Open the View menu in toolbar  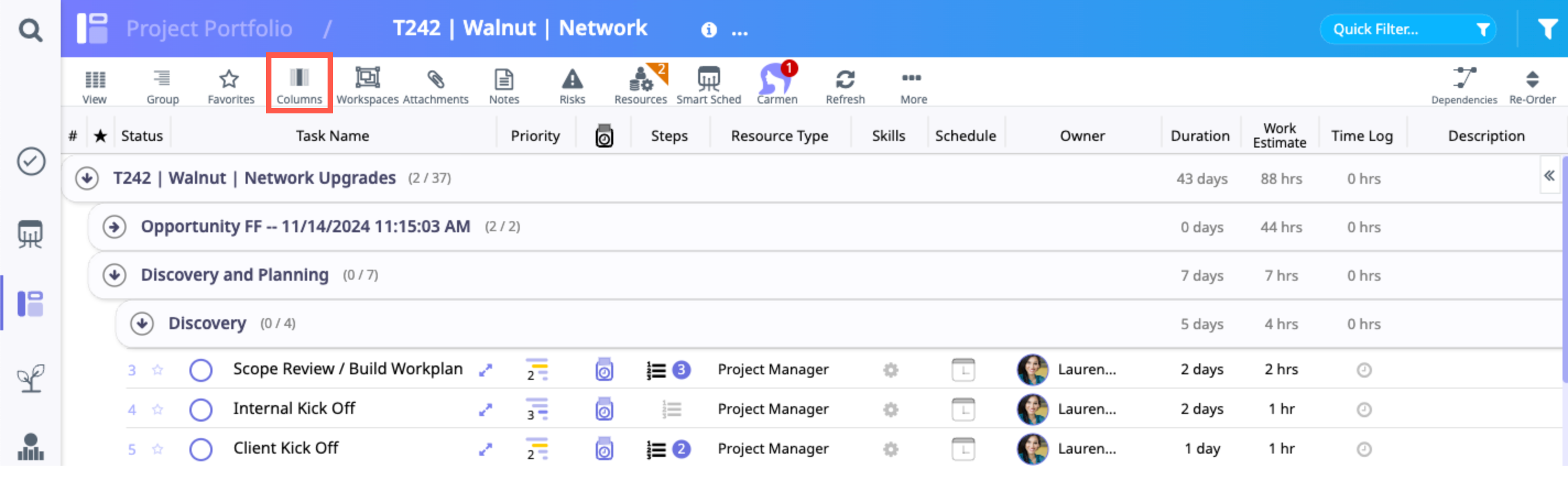[x=94, y=85]
